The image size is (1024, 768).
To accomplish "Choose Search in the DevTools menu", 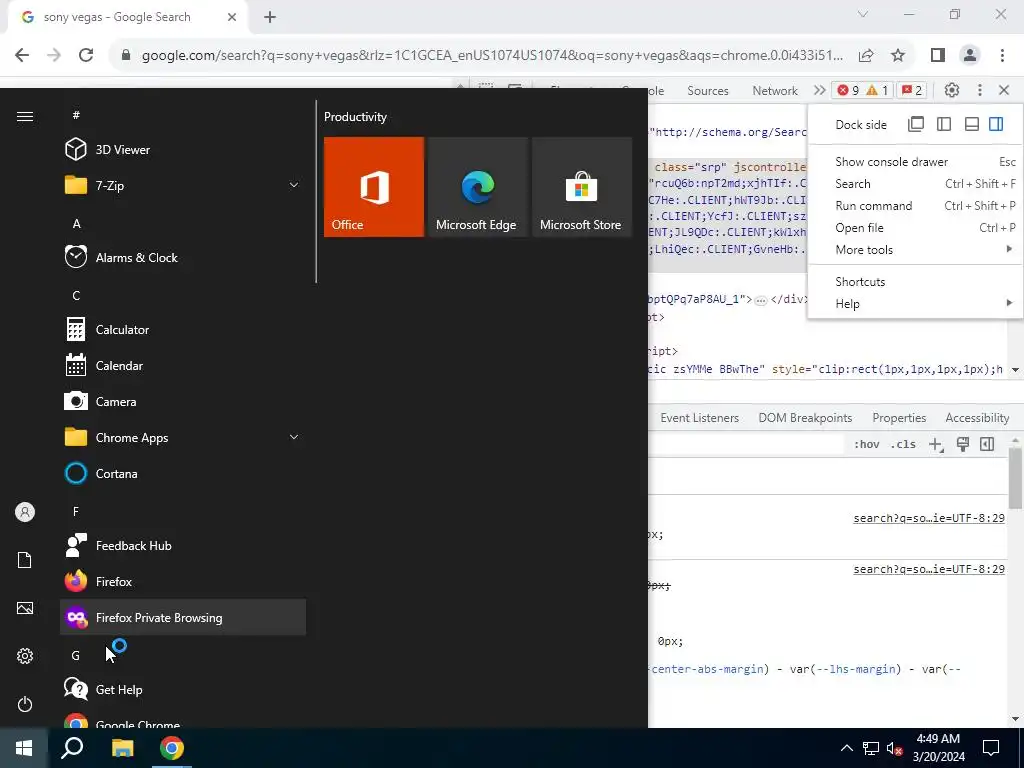I will pyautogui.click(x=916, y=184).
